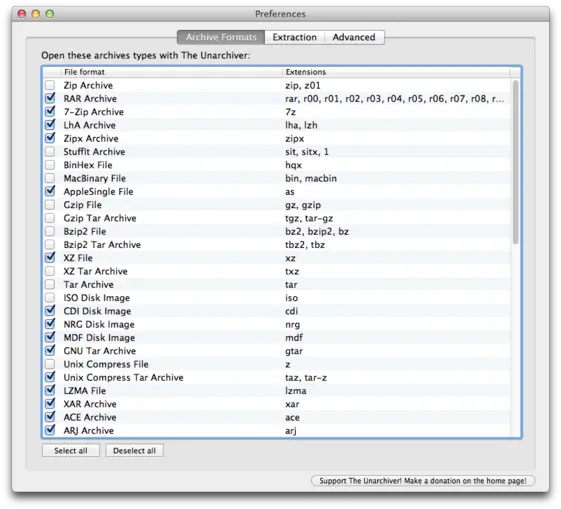561x509 pixels.
Task: Click the 'bin, macbin' extensions cell
Action: click(x=311, y=178)
